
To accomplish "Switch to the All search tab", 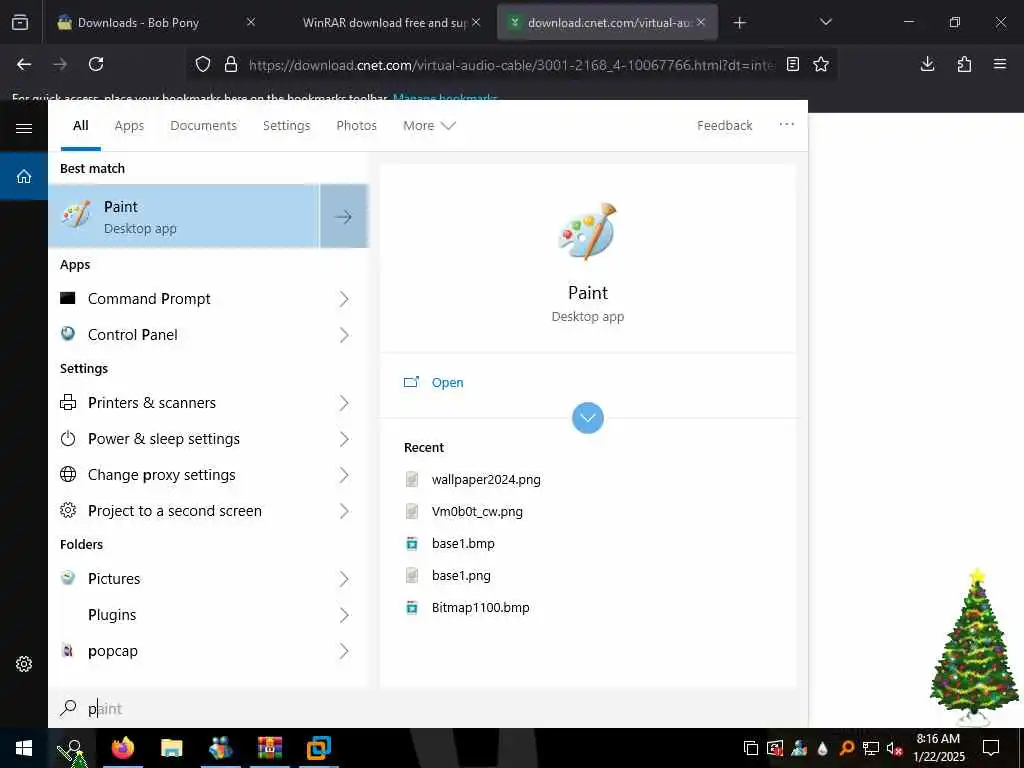I will (80, 125).
